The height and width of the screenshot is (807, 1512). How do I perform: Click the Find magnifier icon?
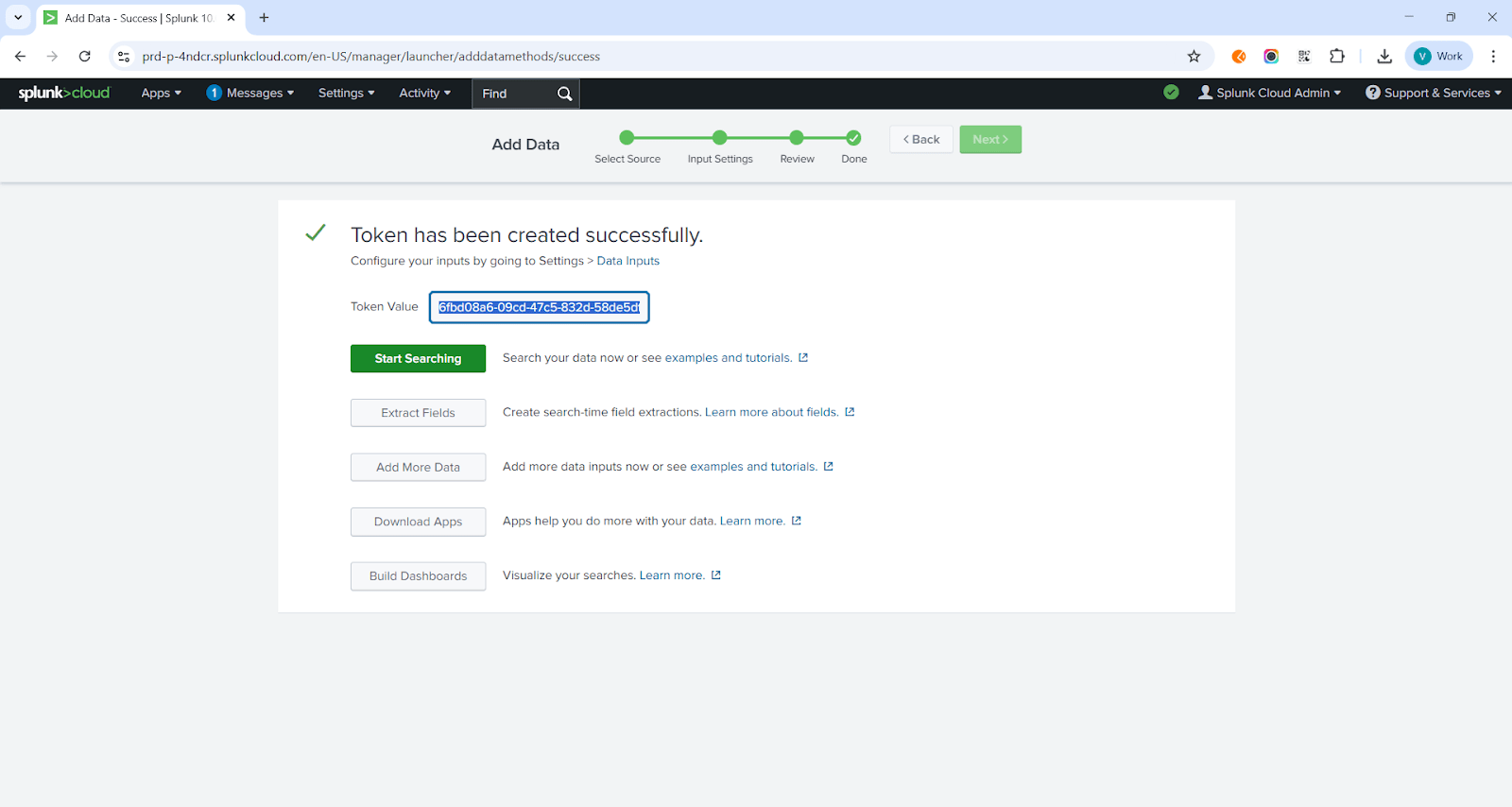[565, 94]
